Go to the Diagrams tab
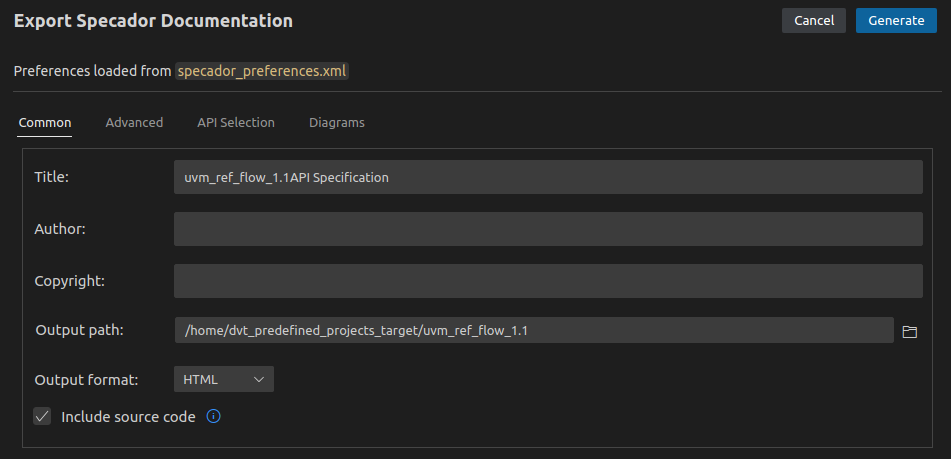Viewport: 951px width, 459px height. [x=336, y=123]
